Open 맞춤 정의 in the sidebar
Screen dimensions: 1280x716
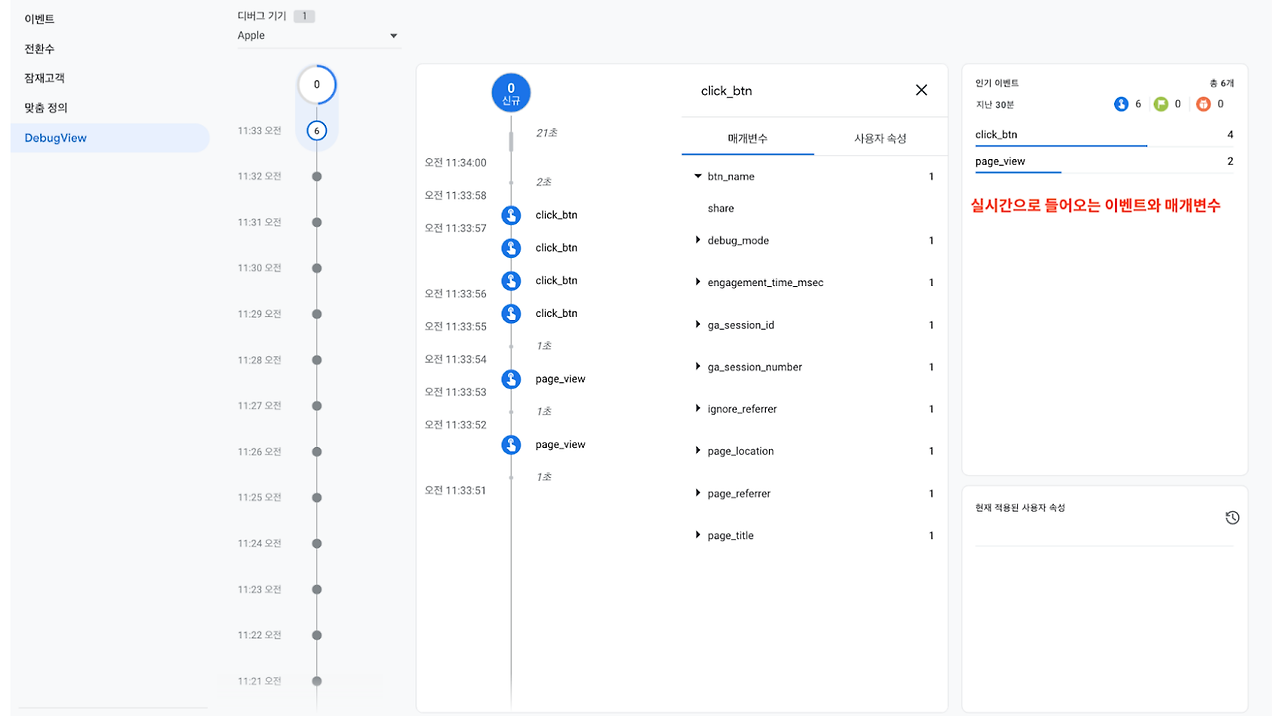tap(46, 107)
